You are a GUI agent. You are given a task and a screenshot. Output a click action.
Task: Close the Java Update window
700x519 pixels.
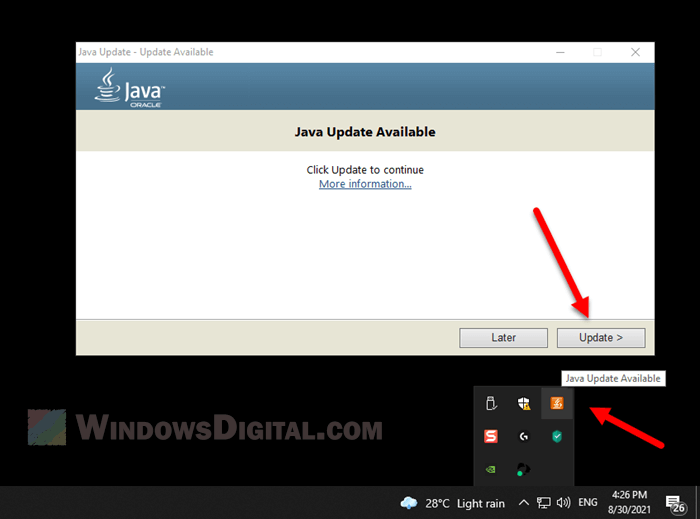(x=635, y=52)
